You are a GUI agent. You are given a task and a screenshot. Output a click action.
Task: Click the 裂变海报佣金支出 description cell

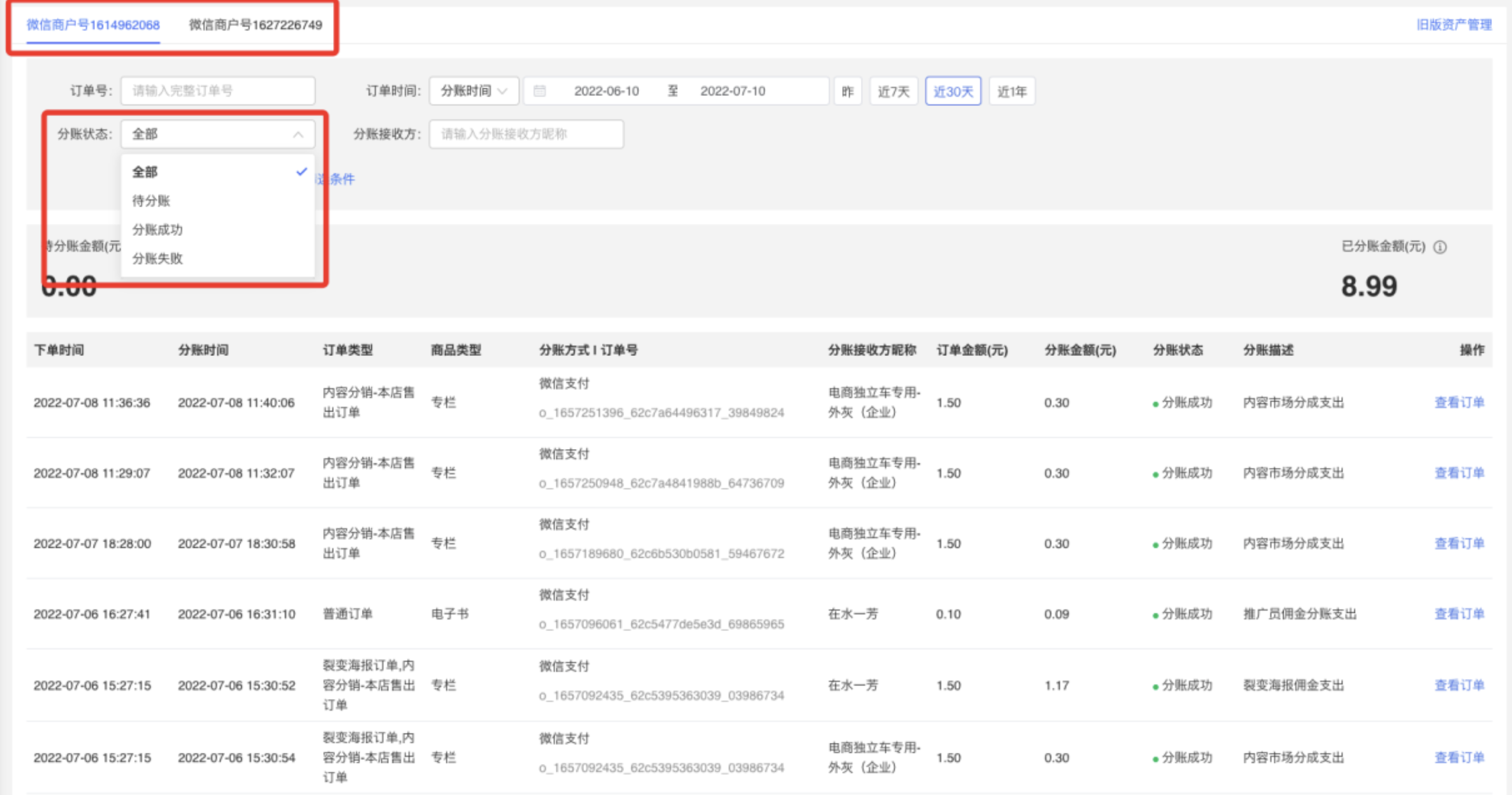(1293, 686)
